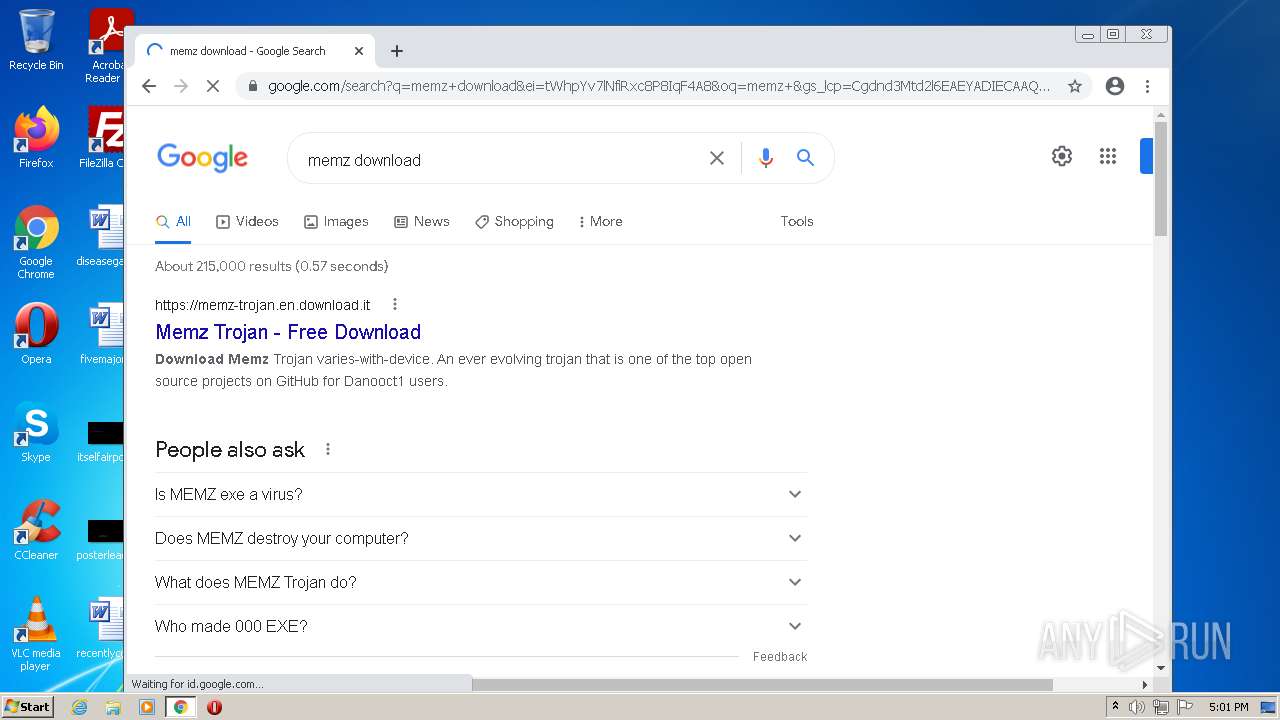Open the search Tools

797,222
